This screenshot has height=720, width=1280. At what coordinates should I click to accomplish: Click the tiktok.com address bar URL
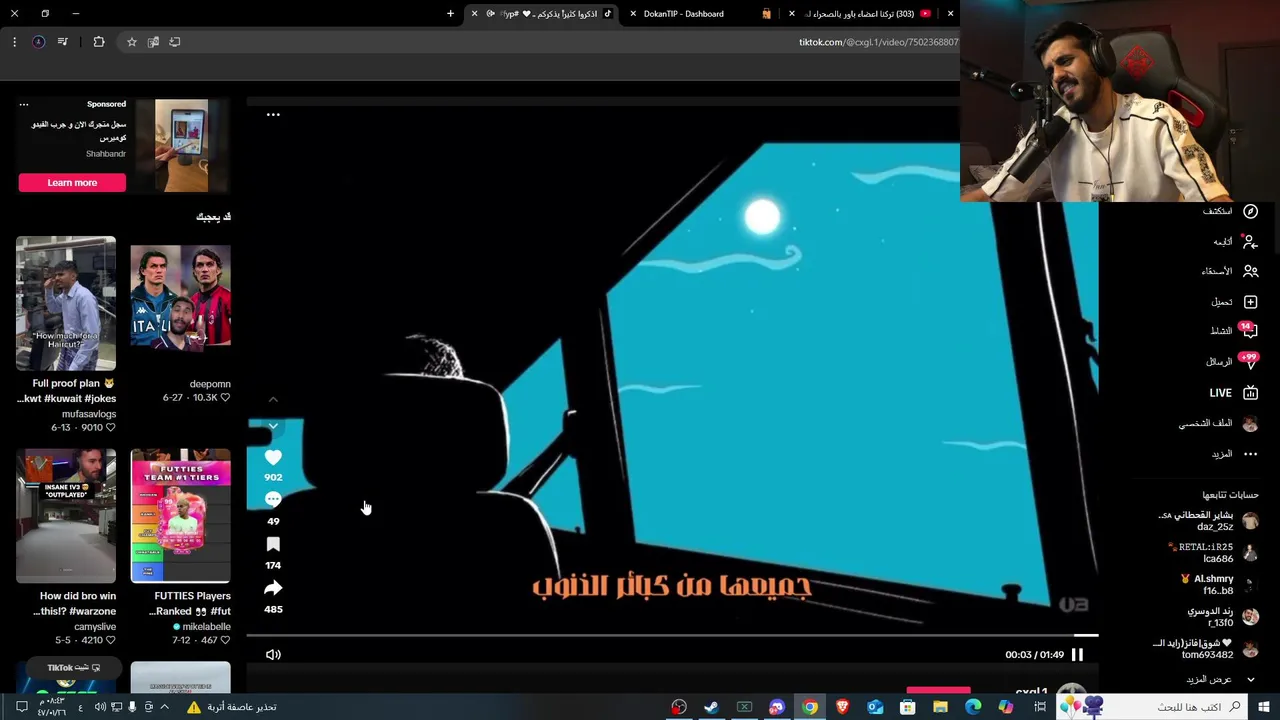878,42
